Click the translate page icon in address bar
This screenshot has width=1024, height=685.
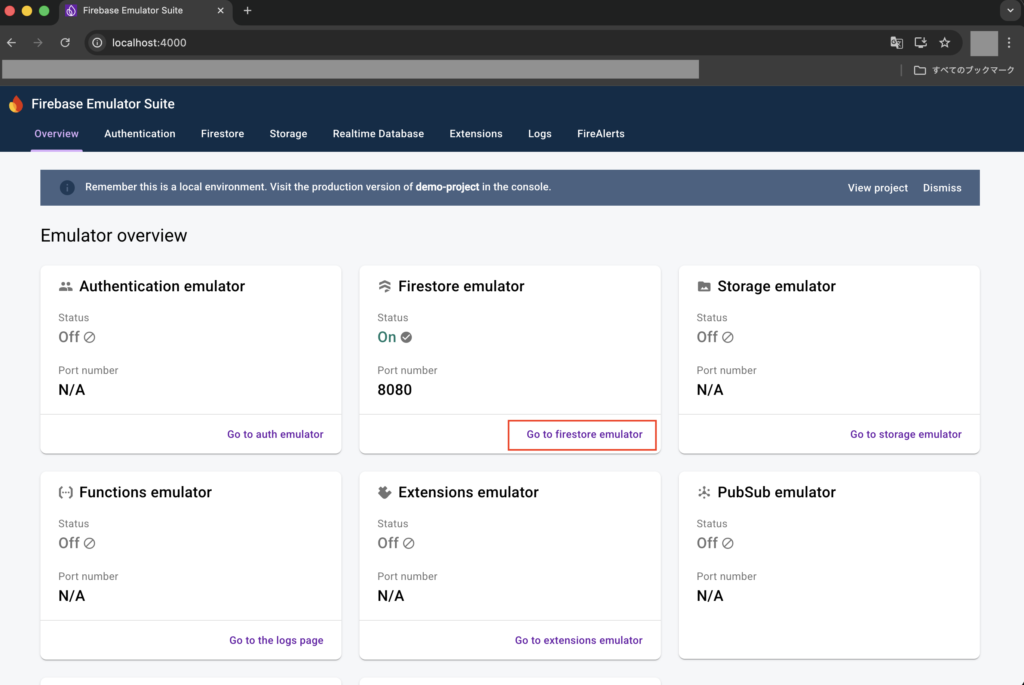click(x=897, y=43)
